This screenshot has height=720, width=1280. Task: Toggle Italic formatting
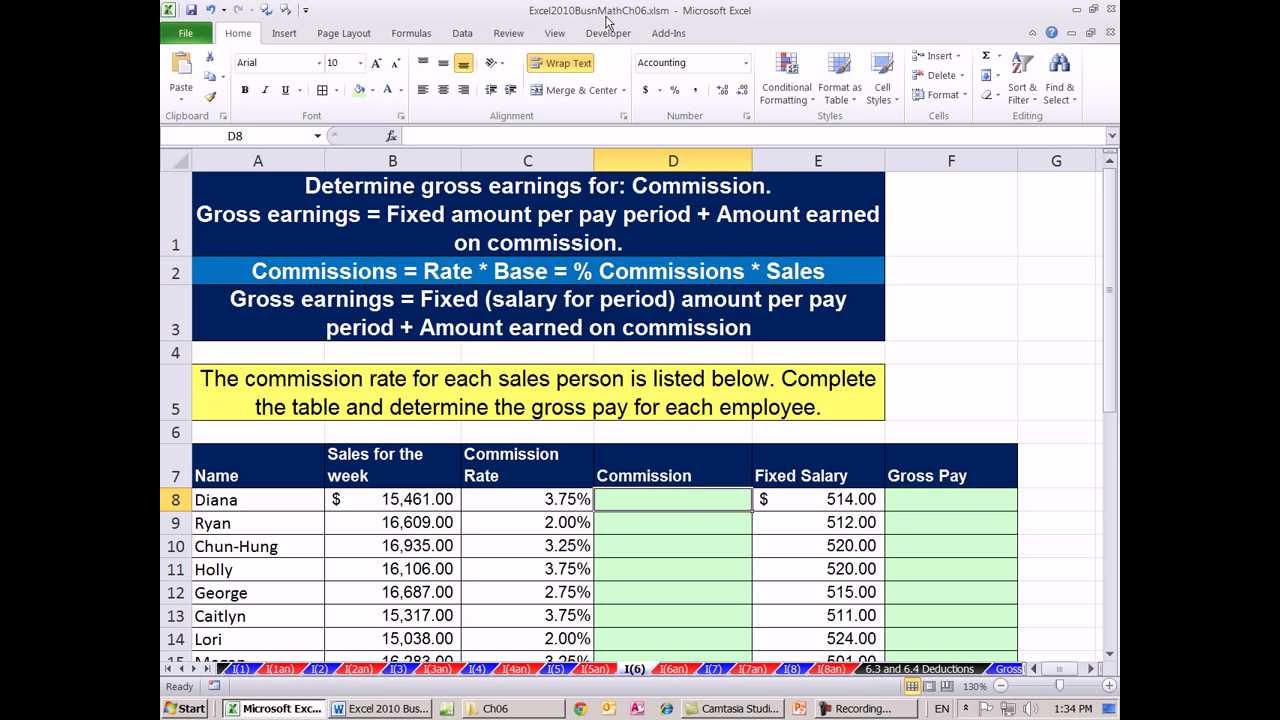(265, 90)
